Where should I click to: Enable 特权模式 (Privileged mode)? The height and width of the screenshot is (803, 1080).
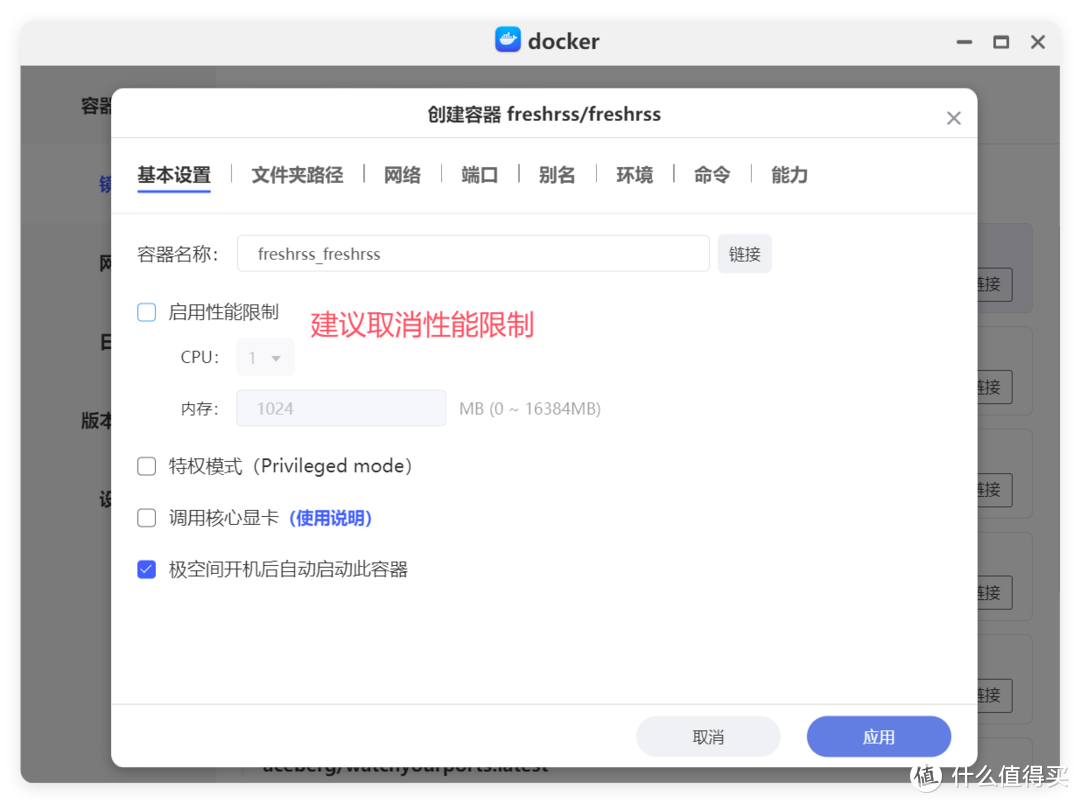146,465
